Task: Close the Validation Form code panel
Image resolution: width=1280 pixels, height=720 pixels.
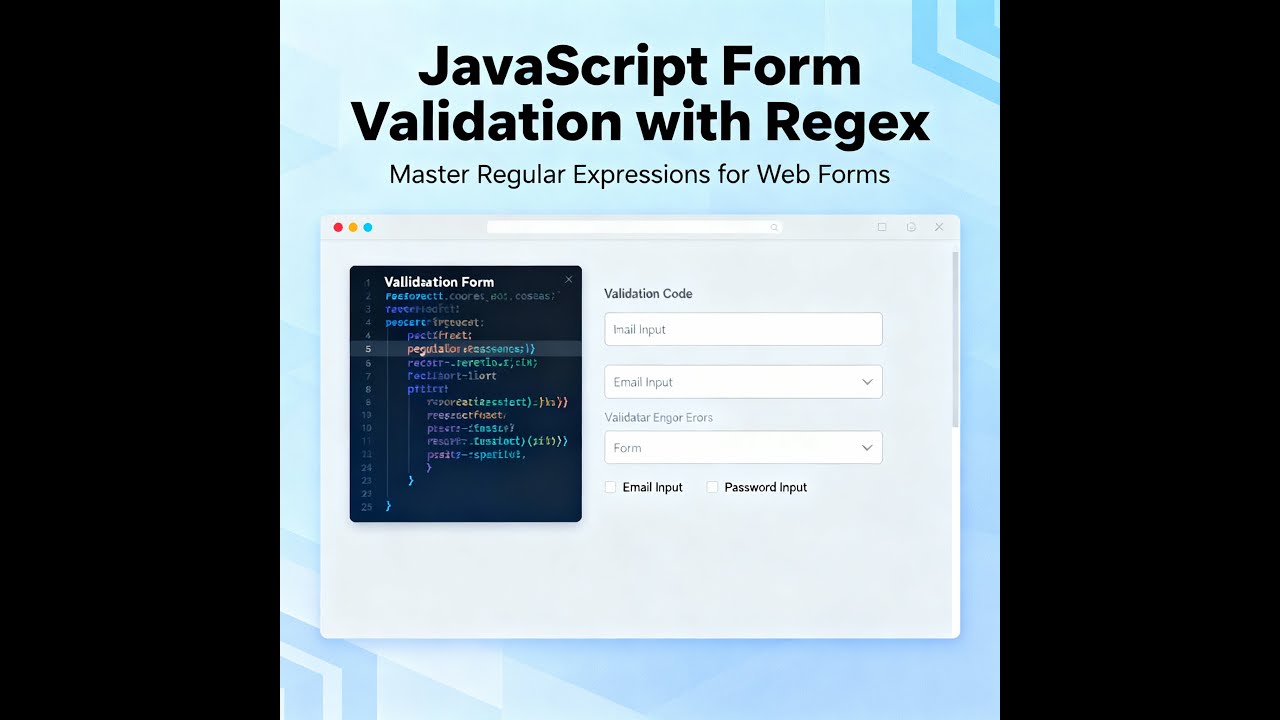Action: pos(569,280)
